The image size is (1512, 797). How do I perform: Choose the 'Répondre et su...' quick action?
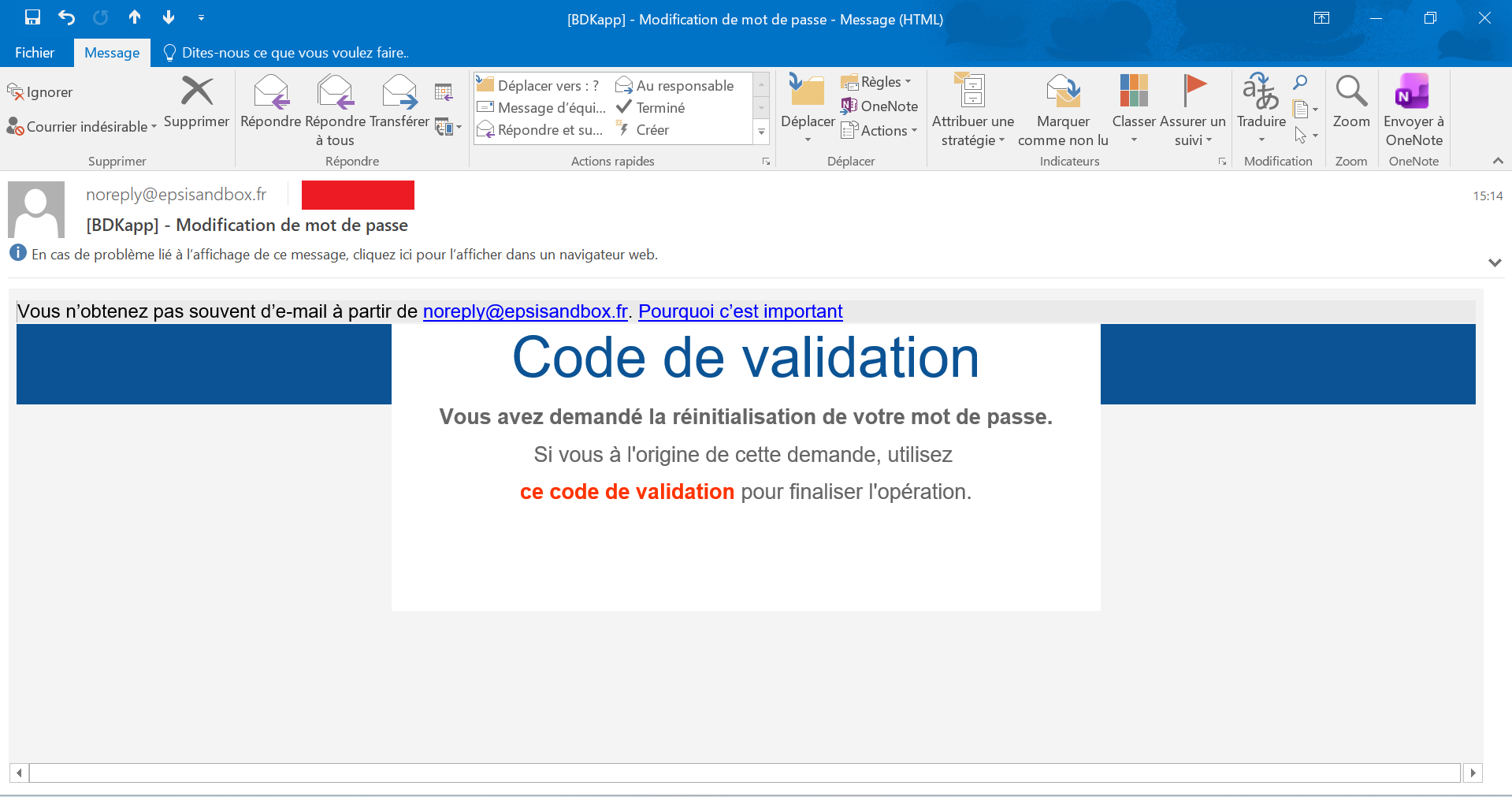click(541, 129)
